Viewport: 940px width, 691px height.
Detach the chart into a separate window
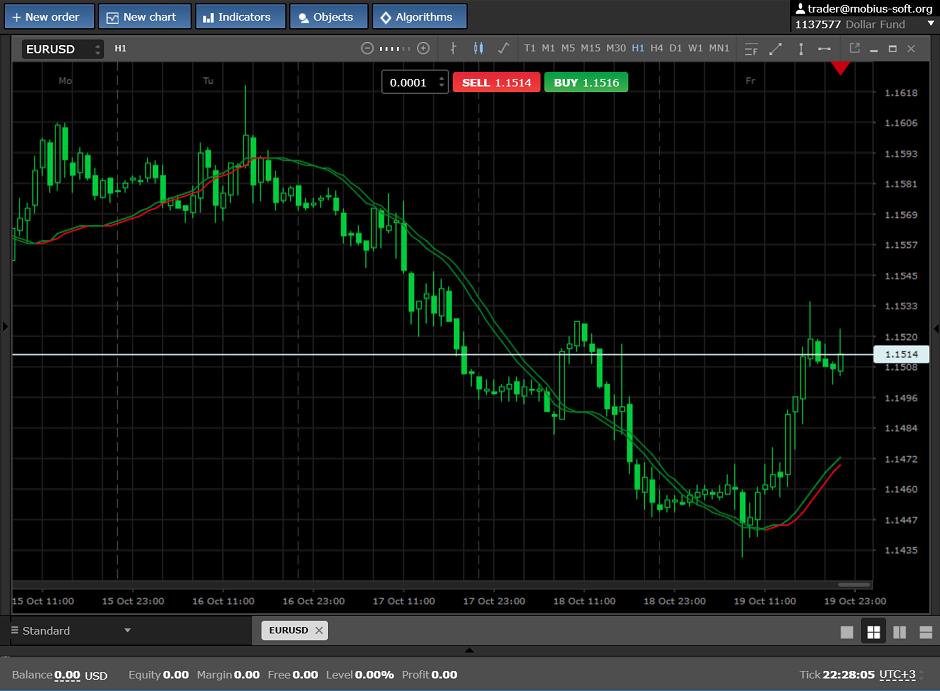855,48
